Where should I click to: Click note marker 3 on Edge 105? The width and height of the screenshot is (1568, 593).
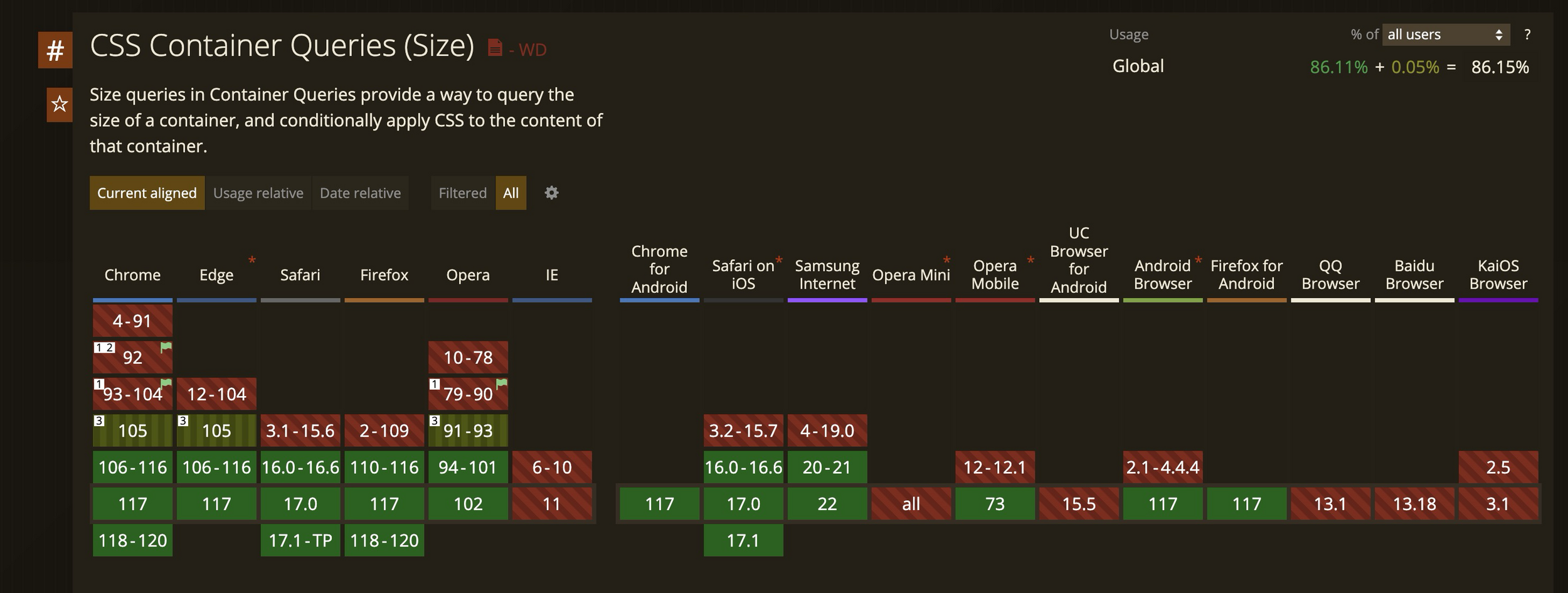point(183,420)
